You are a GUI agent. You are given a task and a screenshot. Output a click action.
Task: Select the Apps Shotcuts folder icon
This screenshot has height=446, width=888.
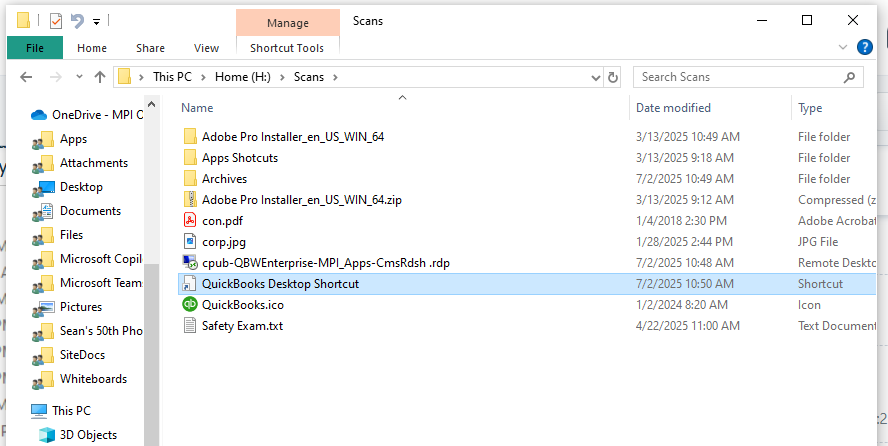tap(190, 157)
